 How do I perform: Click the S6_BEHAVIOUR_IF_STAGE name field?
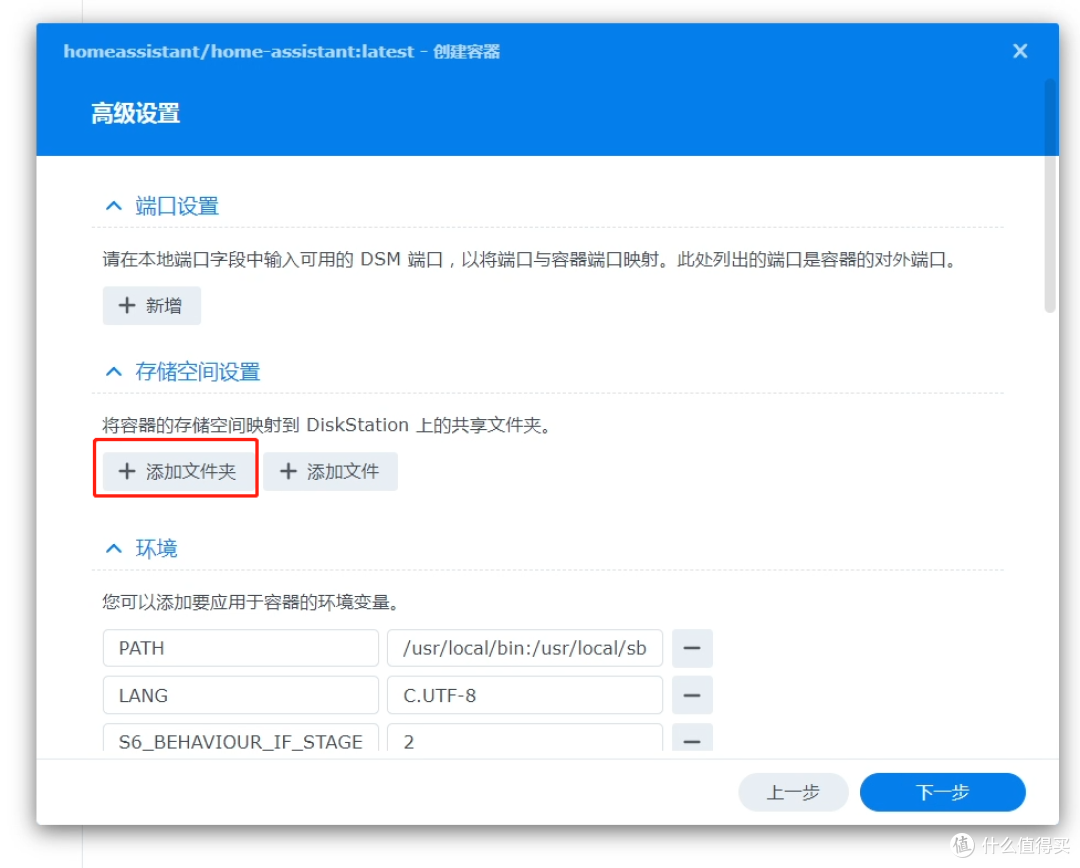pos(240,740)
